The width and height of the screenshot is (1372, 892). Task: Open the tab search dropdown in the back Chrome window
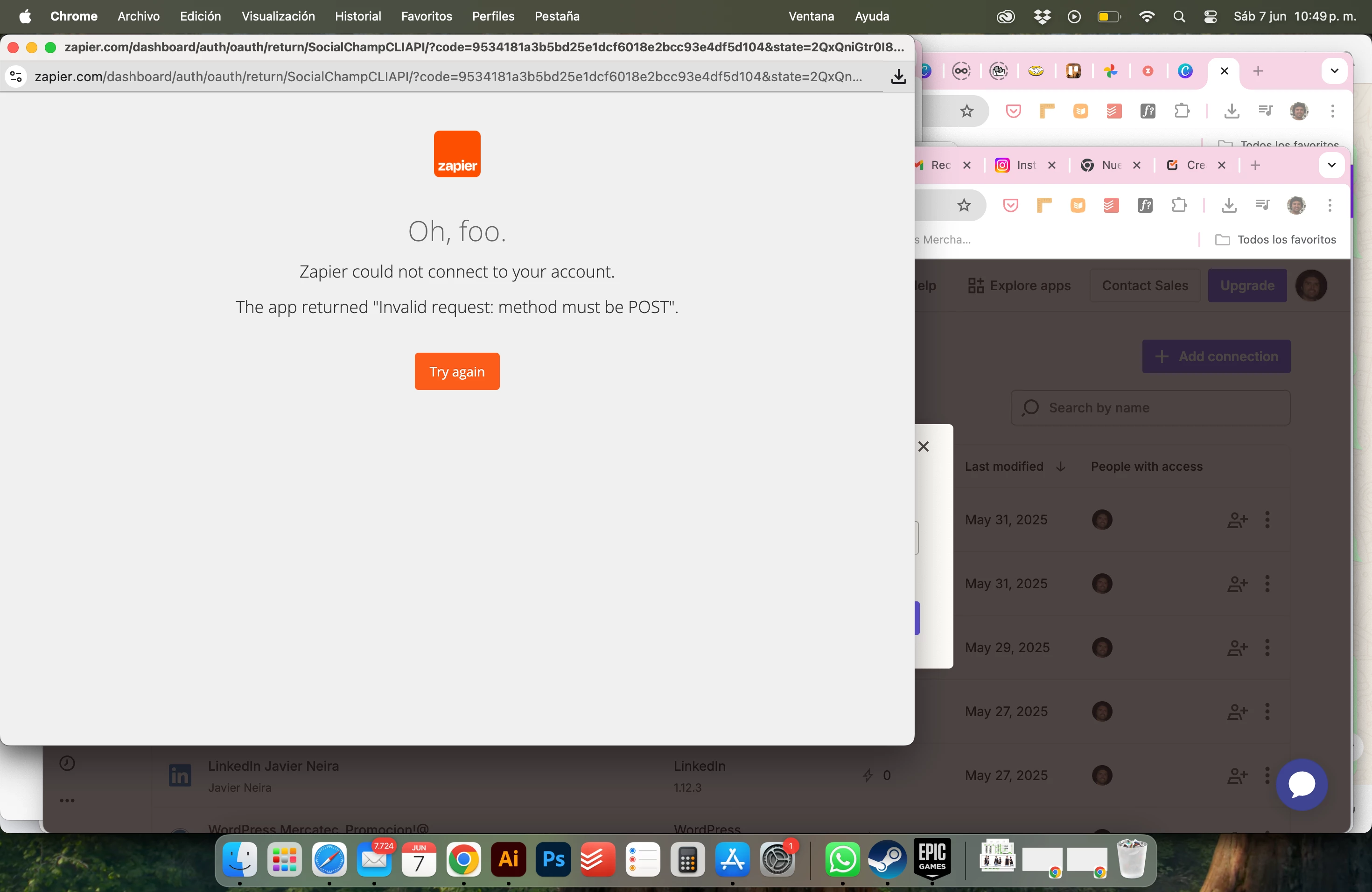pos(1334,71)
